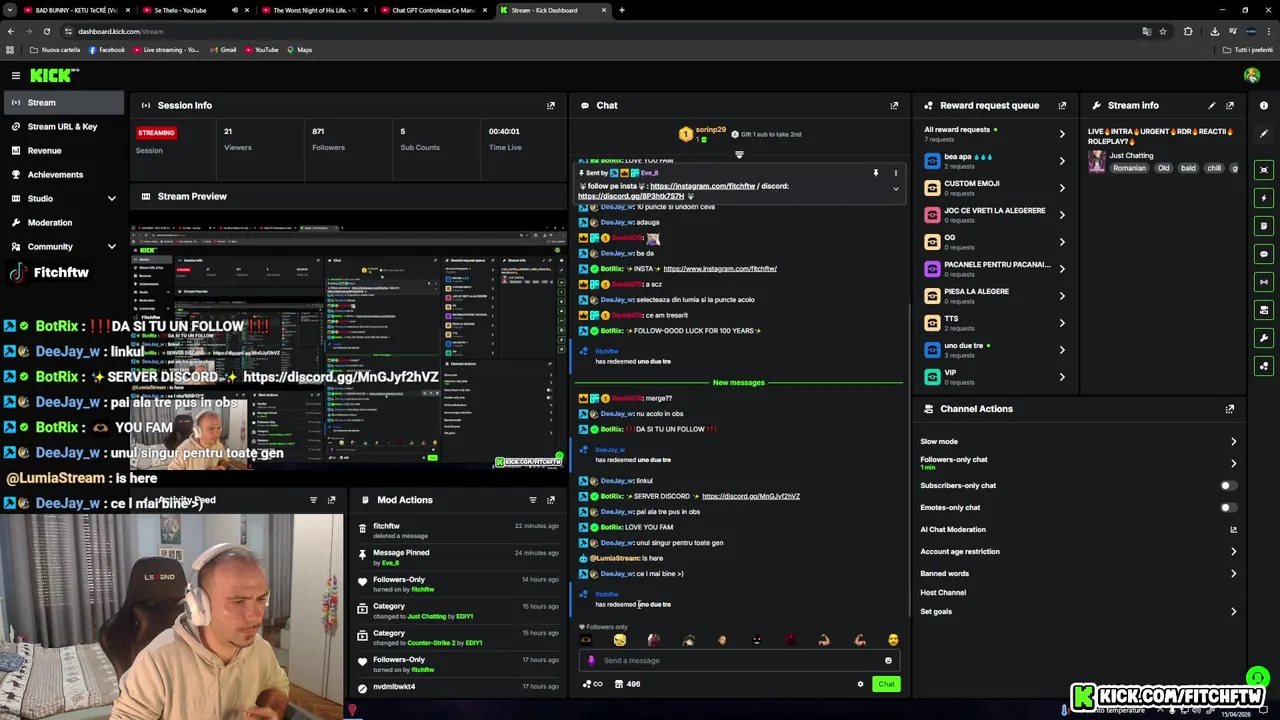Open Achievements page
The image size is (1280, 720).
62,174
